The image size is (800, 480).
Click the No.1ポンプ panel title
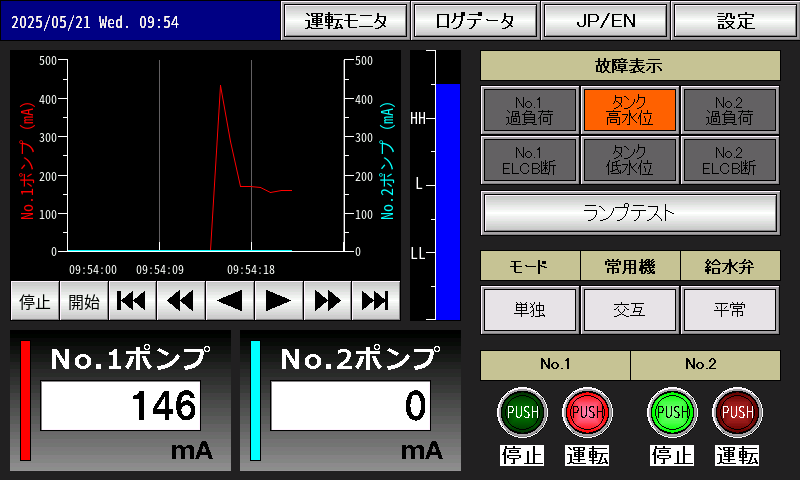click(130, 359)
